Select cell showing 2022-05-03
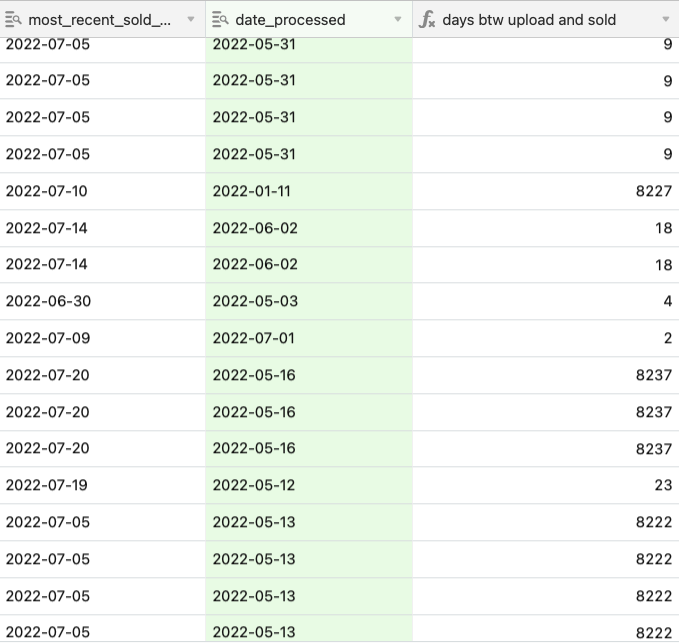The height and width of the screenshot is (643, 679). [x=309, y=301]
